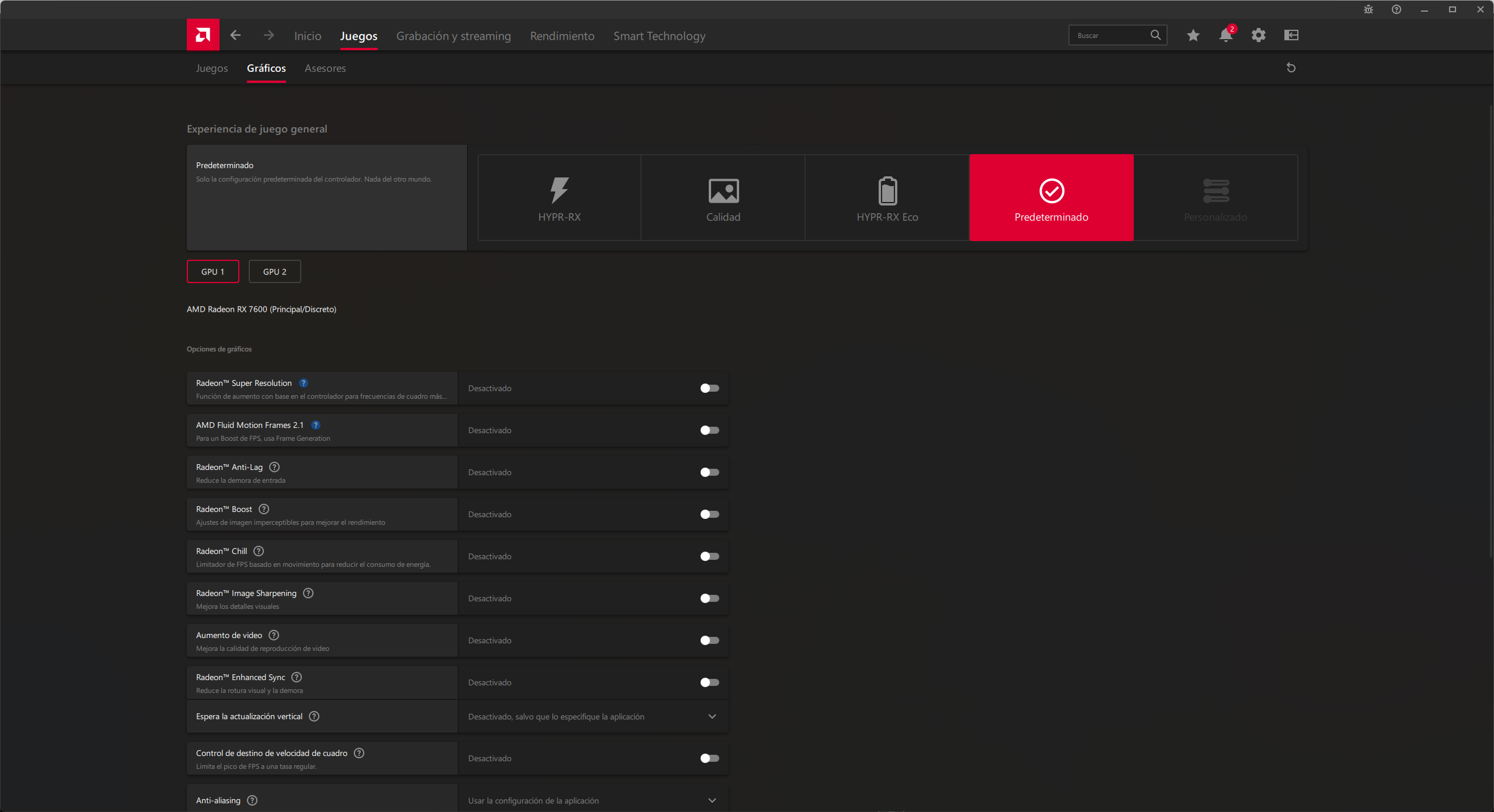
Task: Open favorites star icon
Action: coord(1193,36)
